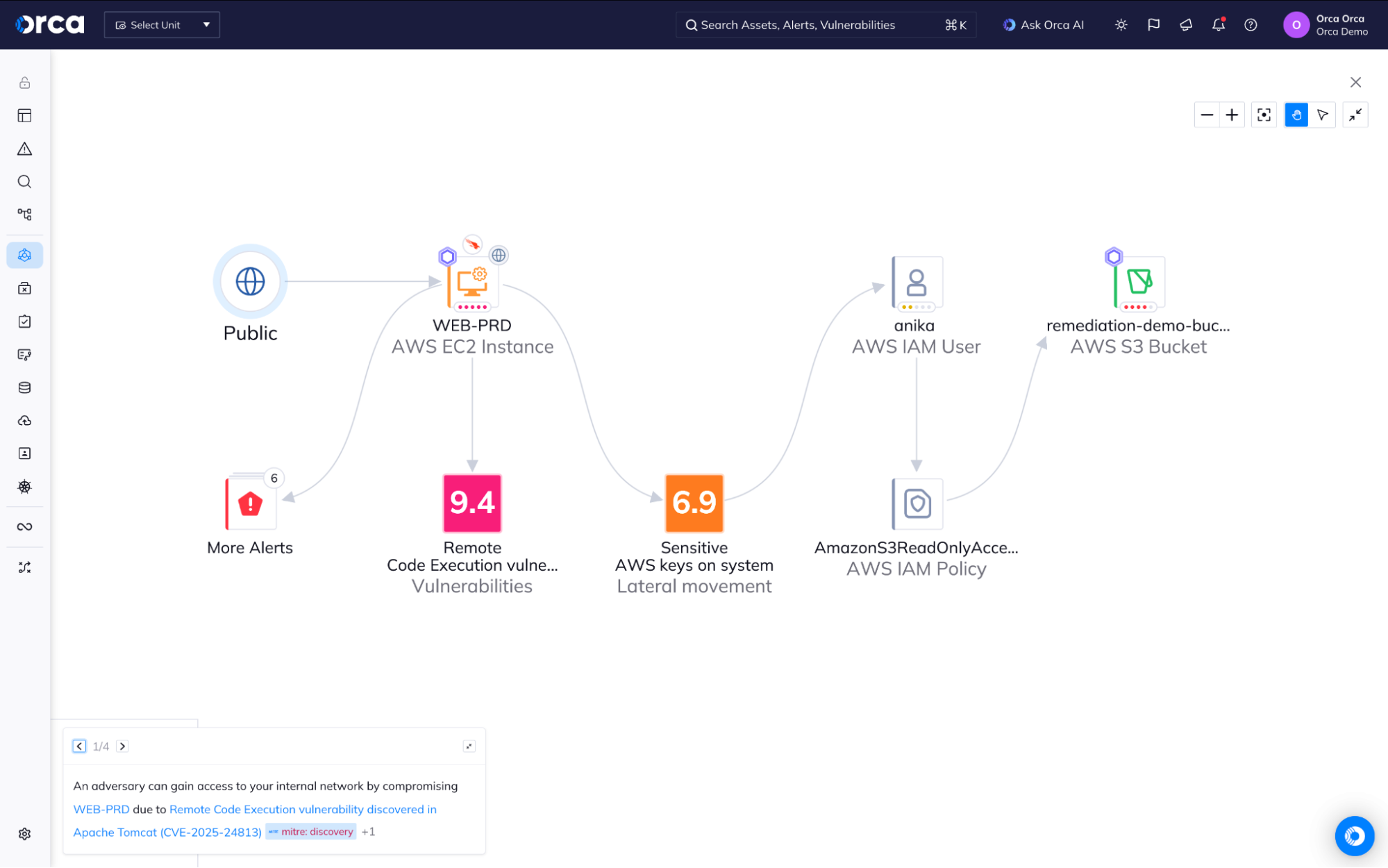Image resolution: width=1388 pixels, height=868 pixels.
Task: Open the settings gear in sidebar
Action: pyautogui.click(x=25, y=834)
